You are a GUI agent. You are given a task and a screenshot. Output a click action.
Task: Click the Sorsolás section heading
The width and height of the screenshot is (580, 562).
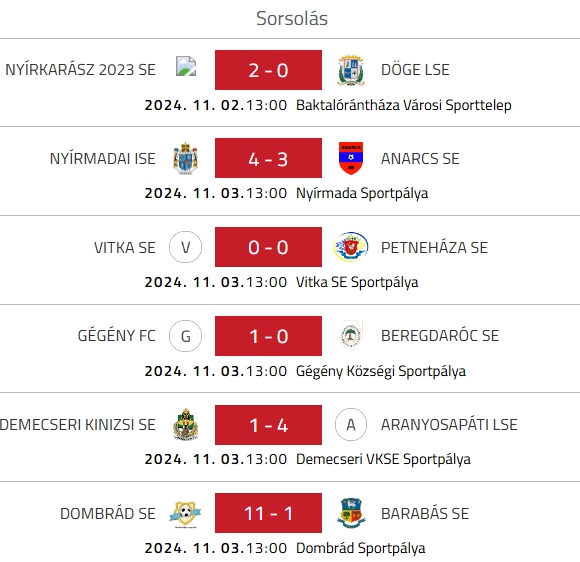292,18
